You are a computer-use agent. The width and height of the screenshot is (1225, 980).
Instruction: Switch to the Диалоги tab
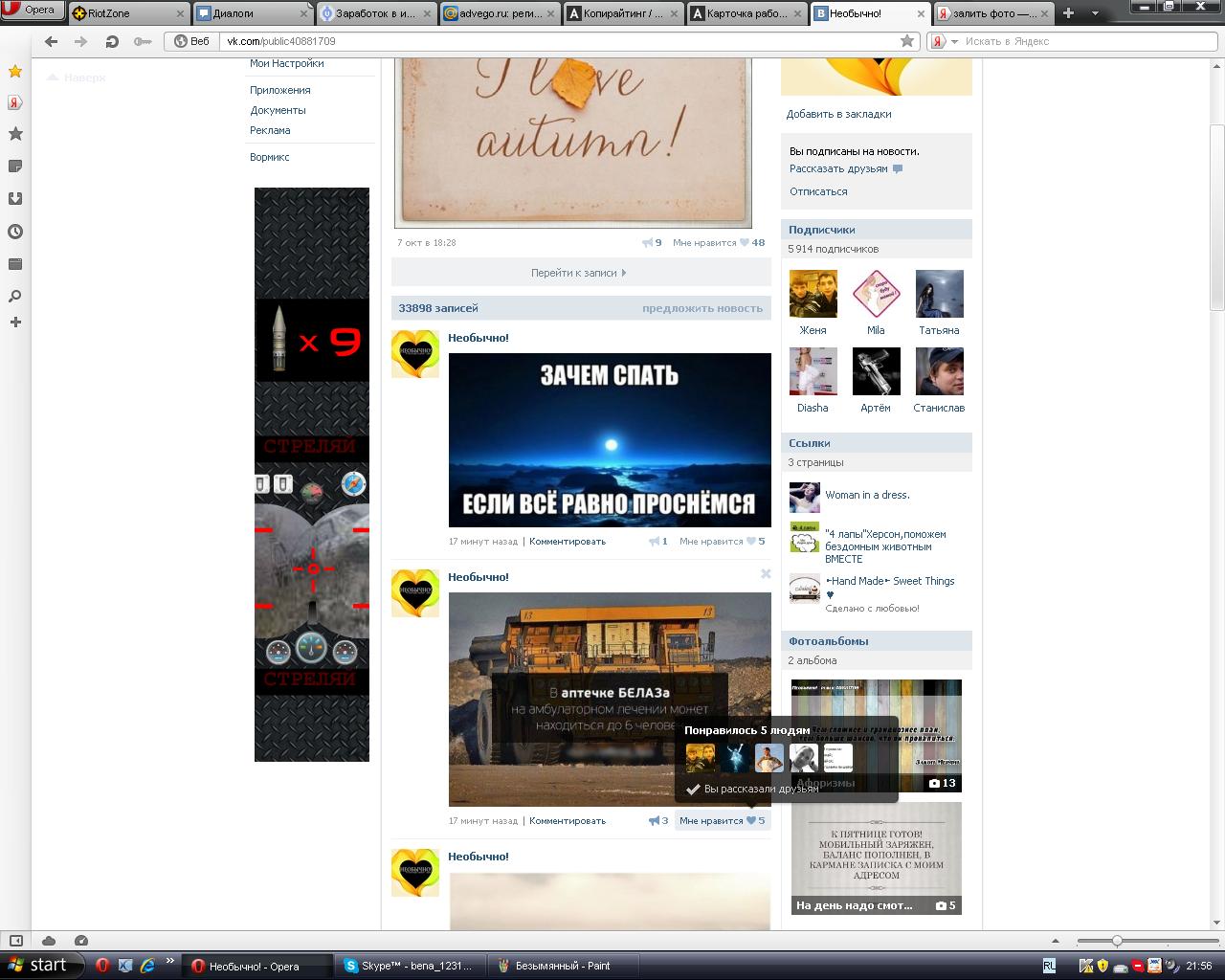(x=253, y=13)
